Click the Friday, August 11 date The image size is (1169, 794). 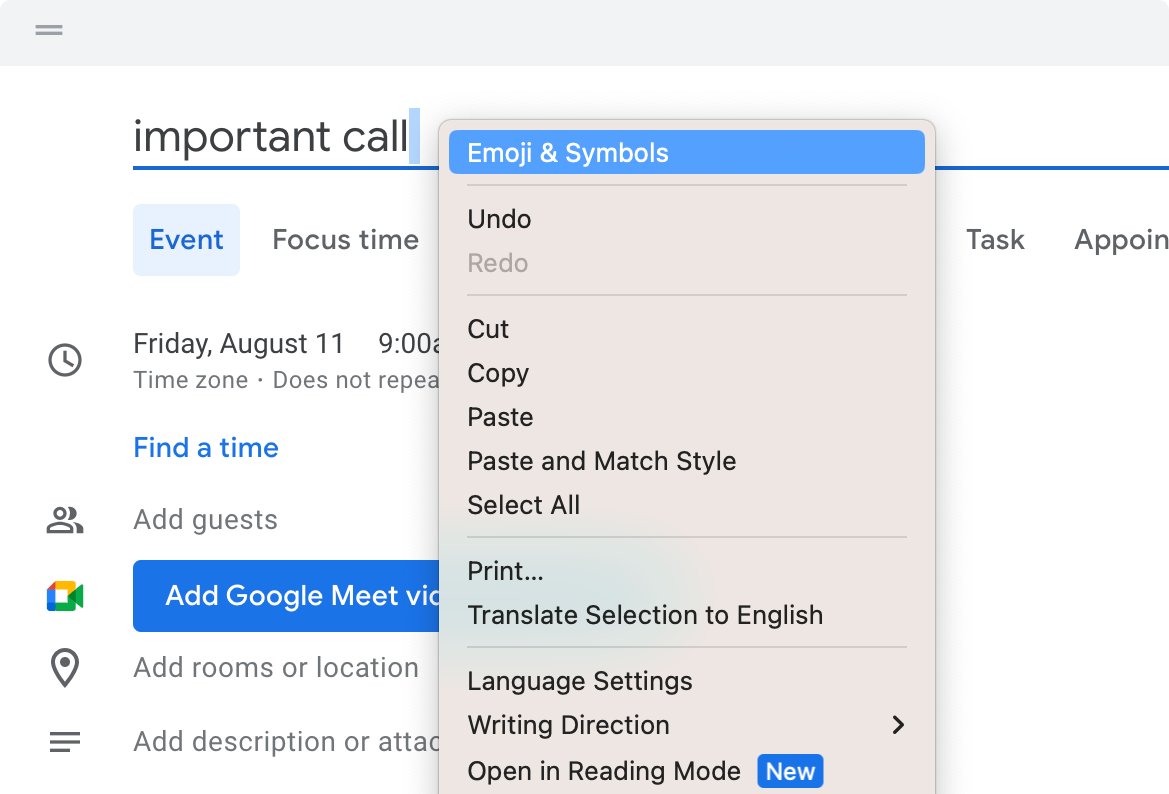point(239,344)
